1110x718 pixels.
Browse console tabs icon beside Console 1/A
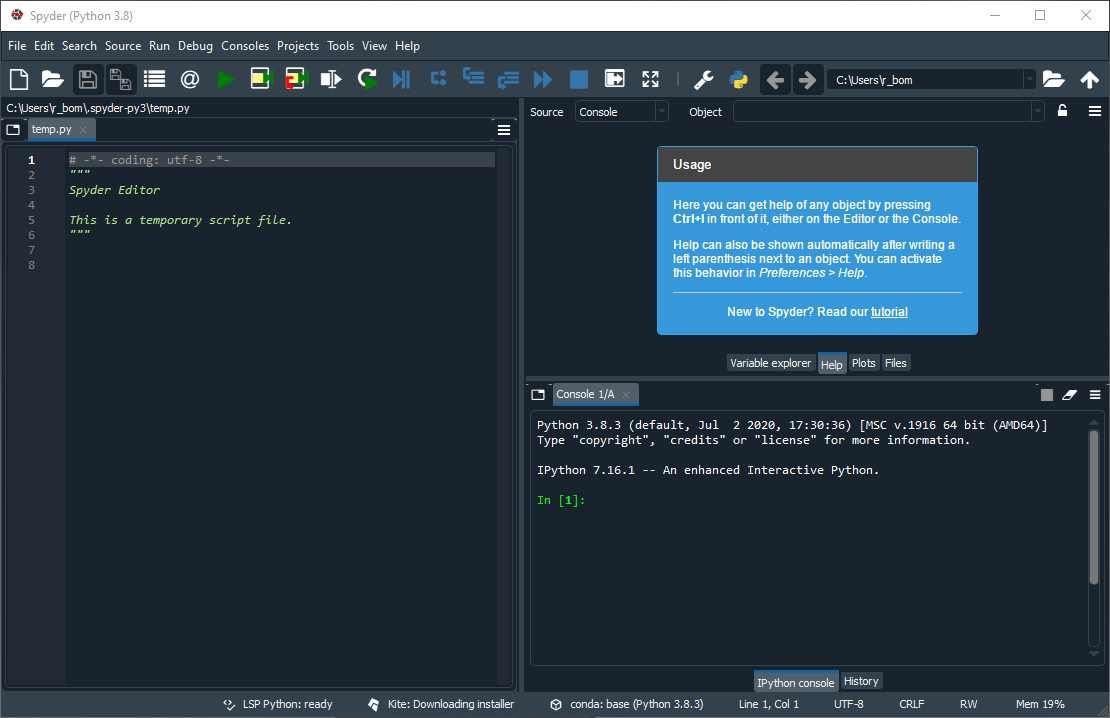(538, 394)
